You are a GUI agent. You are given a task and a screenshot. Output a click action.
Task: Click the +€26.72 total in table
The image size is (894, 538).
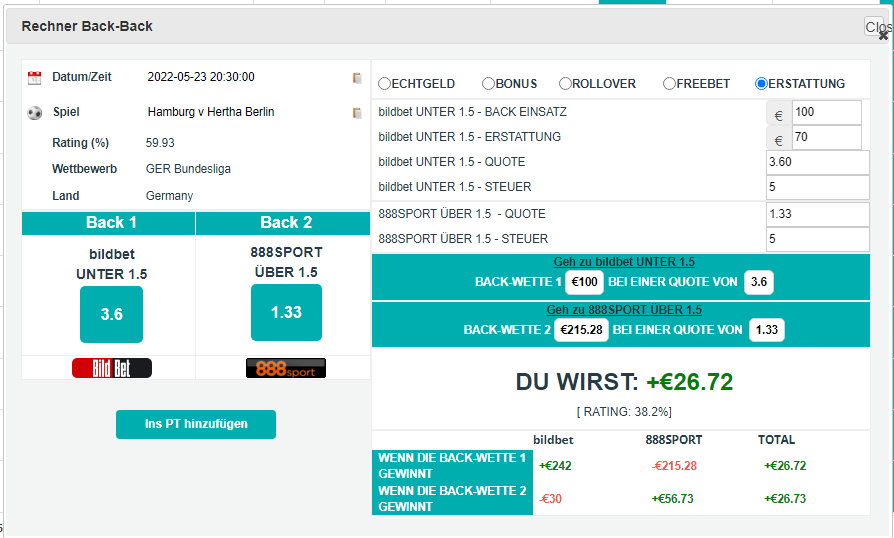(785, 466)
